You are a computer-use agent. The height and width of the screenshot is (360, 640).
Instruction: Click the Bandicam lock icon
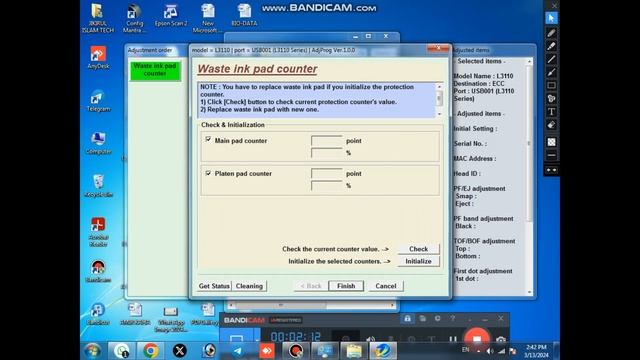pos(407,319)
